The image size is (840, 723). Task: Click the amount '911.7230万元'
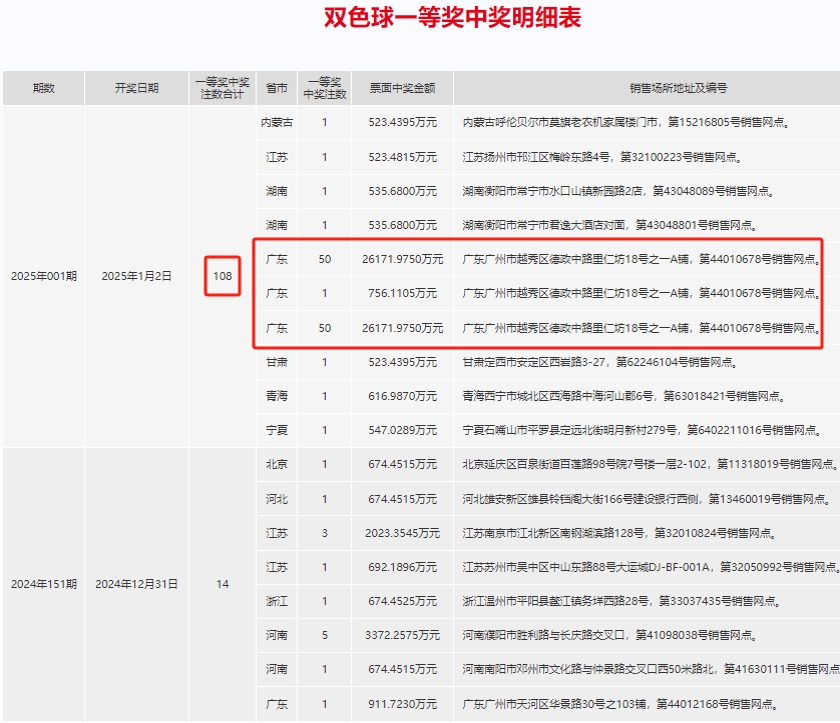[402, 704]
